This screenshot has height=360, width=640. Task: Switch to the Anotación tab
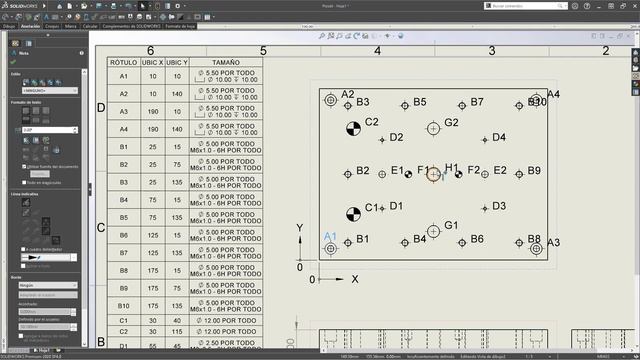click(30, 26)
